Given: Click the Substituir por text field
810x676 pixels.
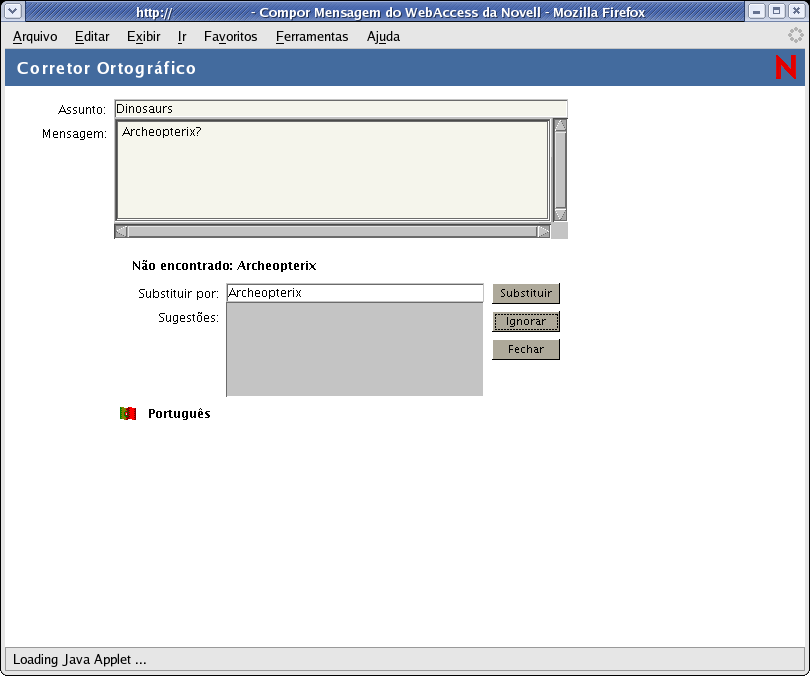Looking at the screenshot, I should [x=355, y=293].
